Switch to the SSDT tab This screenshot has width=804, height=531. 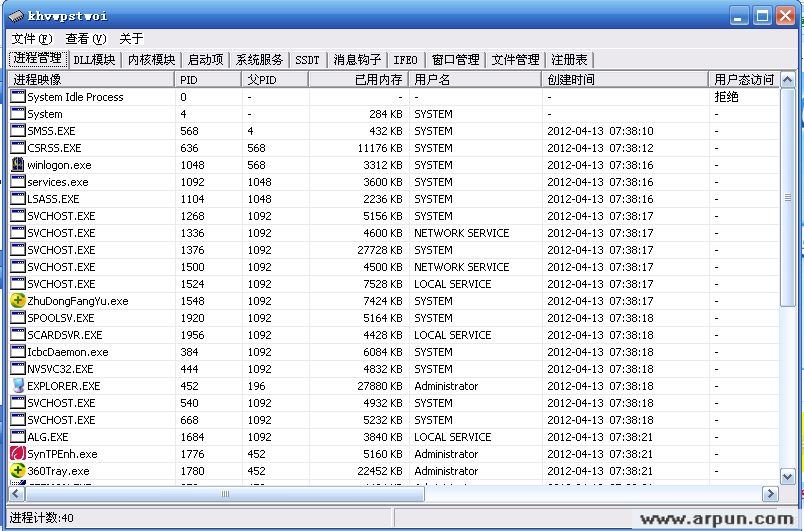point(307,60)
